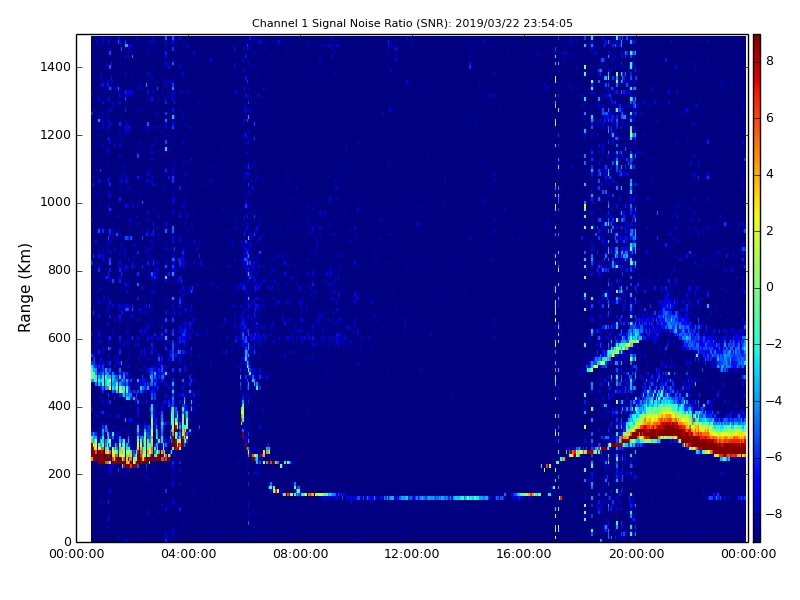
Task: Click the 04:00:00 time tick label
Action: click(x=189, y=554)
